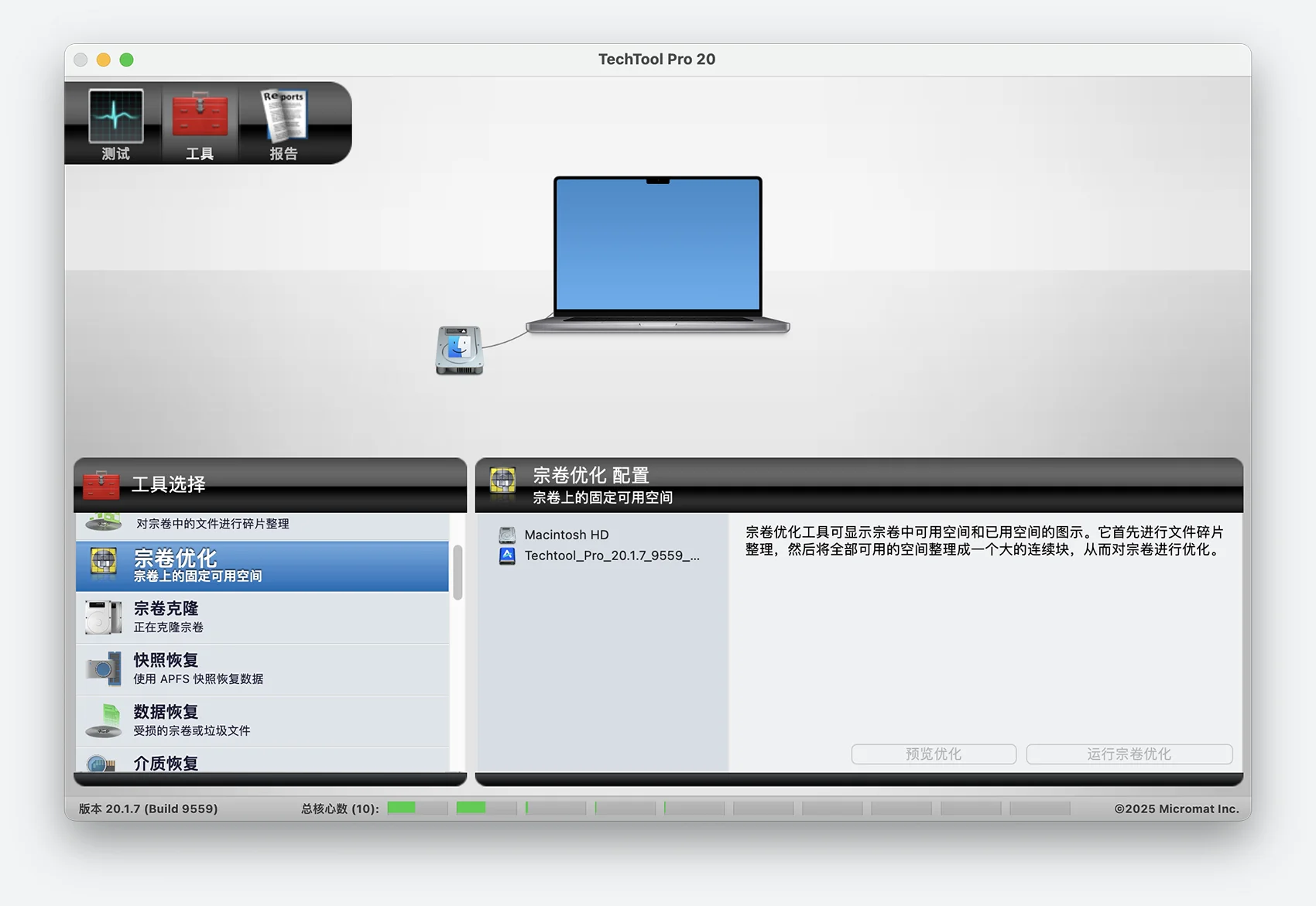Select the 宗卷克隆 tool row
Viewport: 1316px width, 906px height.
click(262, 617)
